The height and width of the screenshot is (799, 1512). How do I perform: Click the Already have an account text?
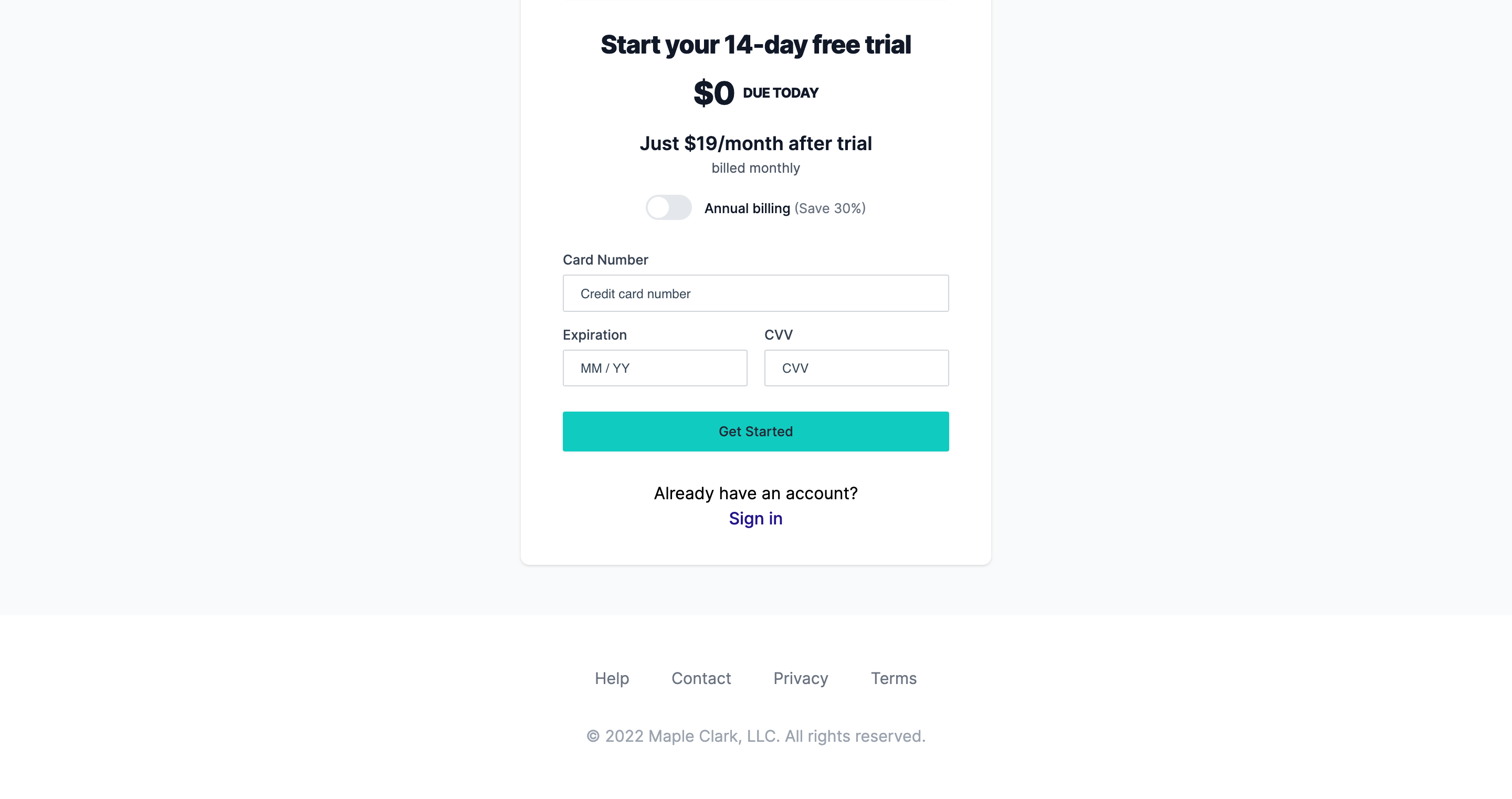click(x=755, y=493)
